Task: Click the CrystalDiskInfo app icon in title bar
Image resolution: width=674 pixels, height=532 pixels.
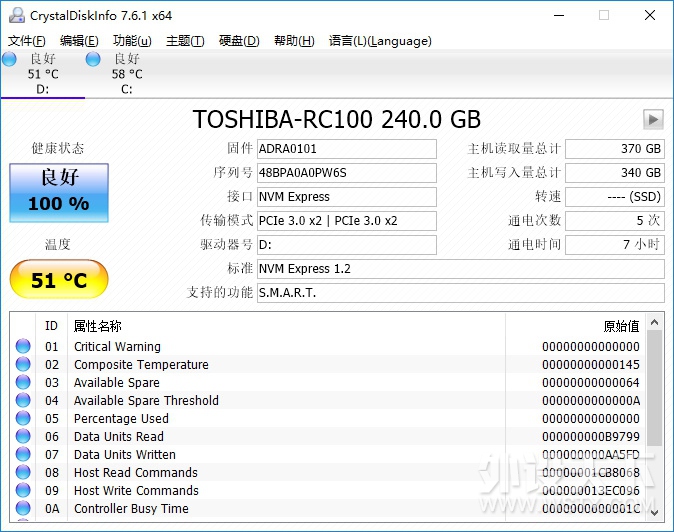Action: click(17, 15)
